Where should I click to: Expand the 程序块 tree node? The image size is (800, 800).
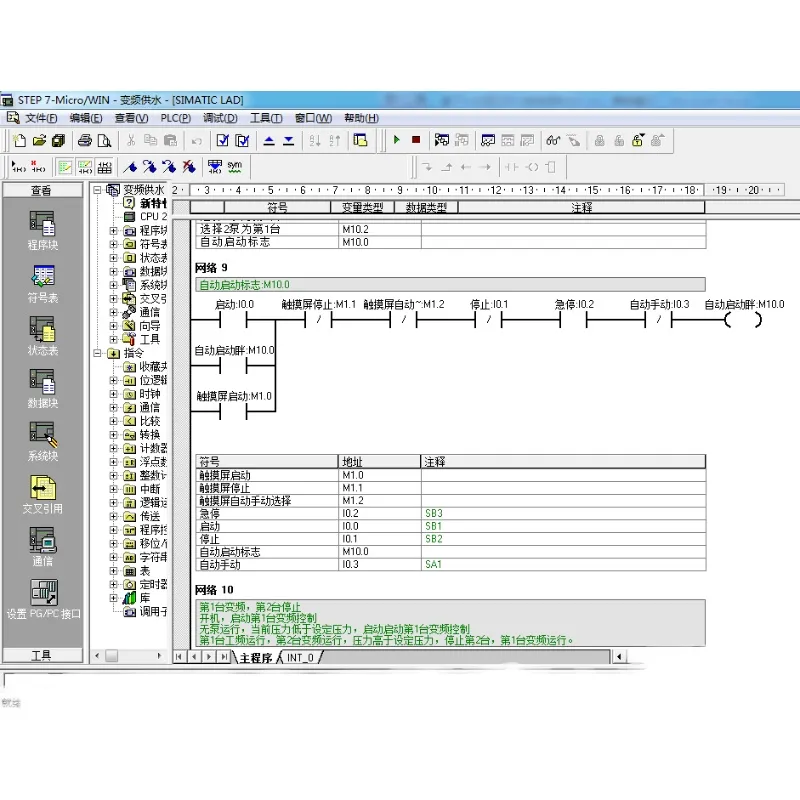113,231
